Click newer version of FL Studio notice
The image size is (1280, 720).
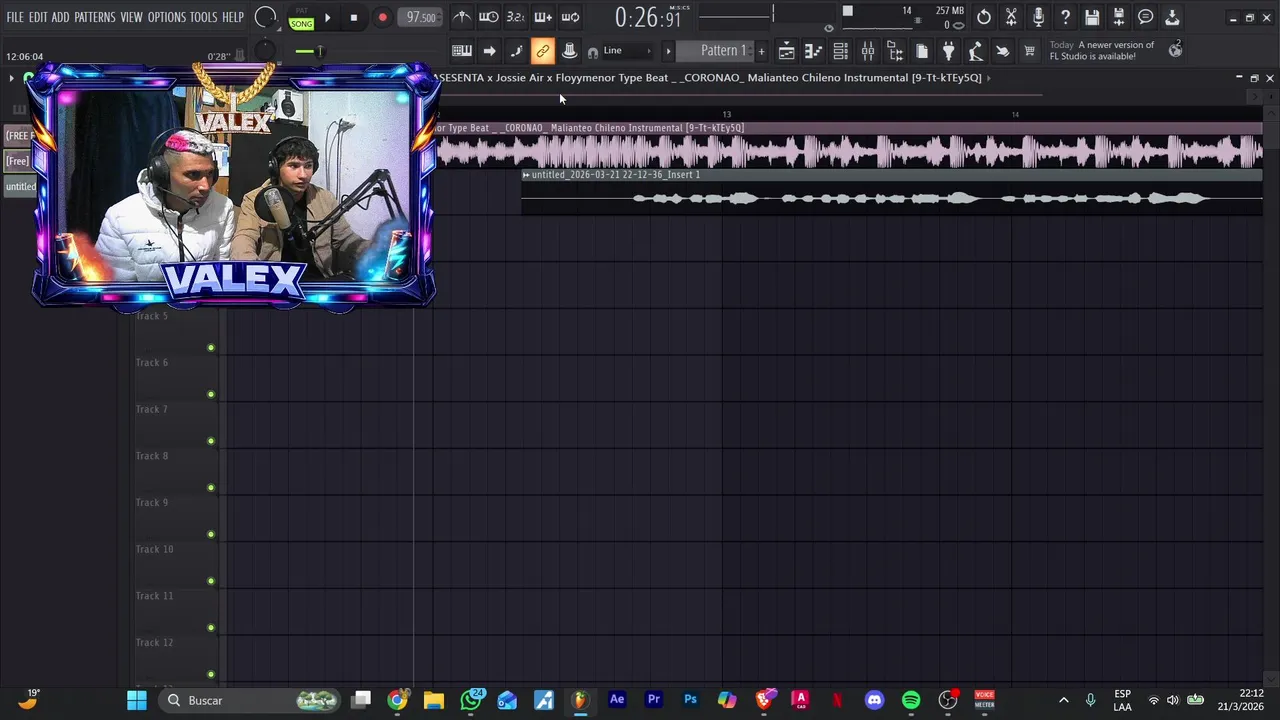(x=1101, y=50)
